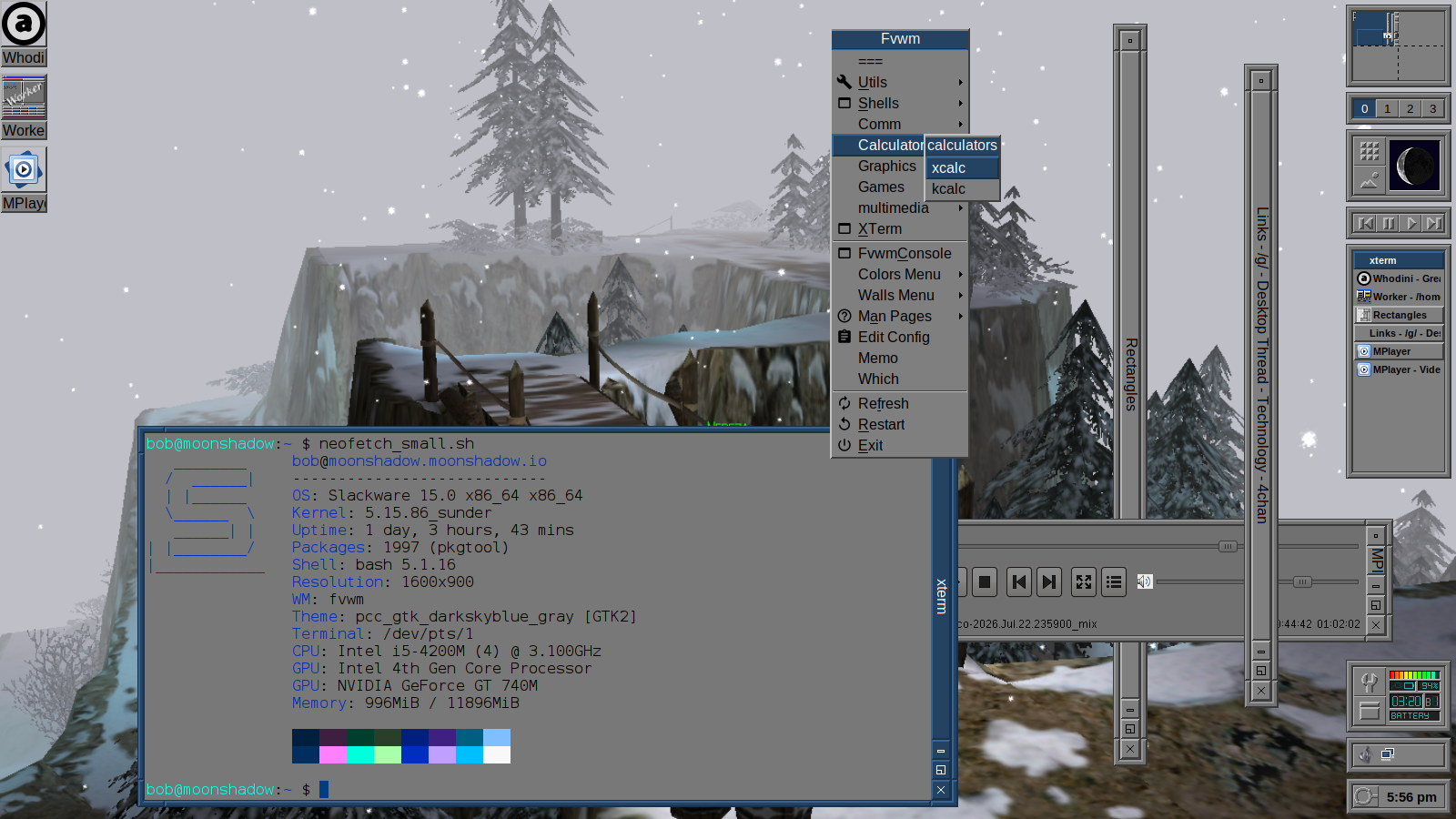Mute the MPlayer volume icon
The image size is (1456, 819).
(x=1145, y=581)
